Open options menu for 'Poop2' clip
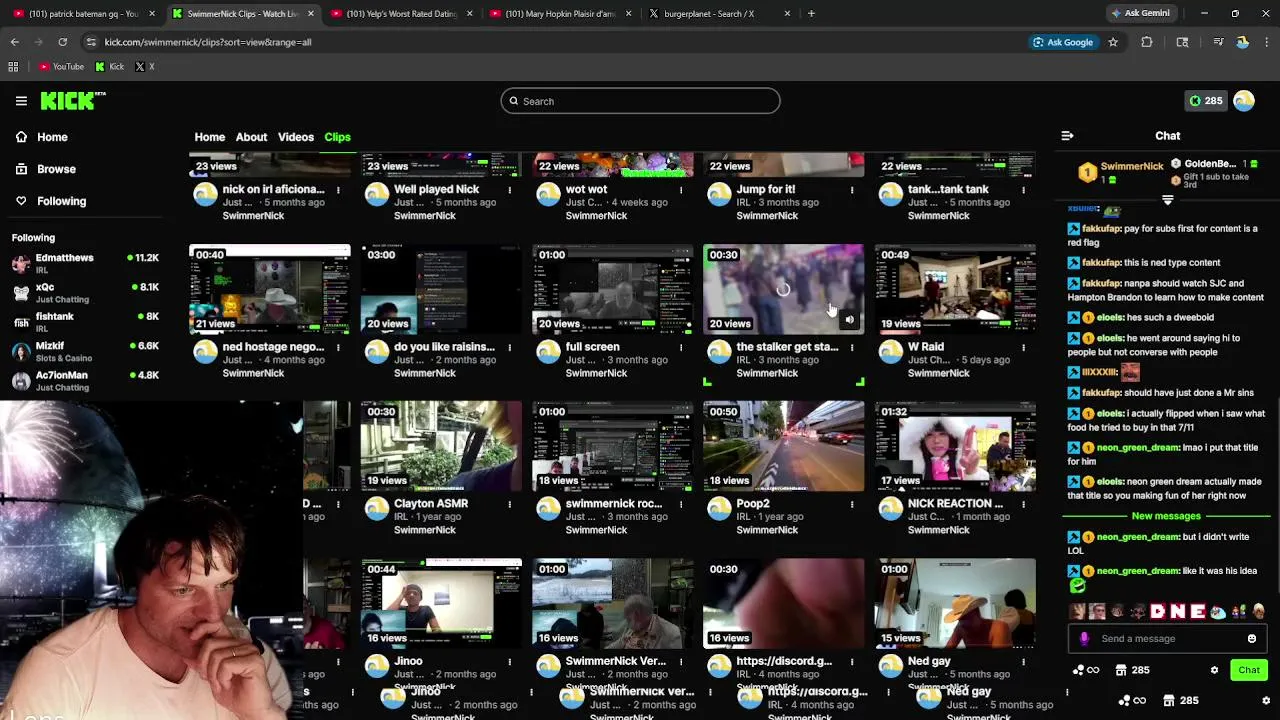This screenshot has height=720, width=1280. pos(852,504)
